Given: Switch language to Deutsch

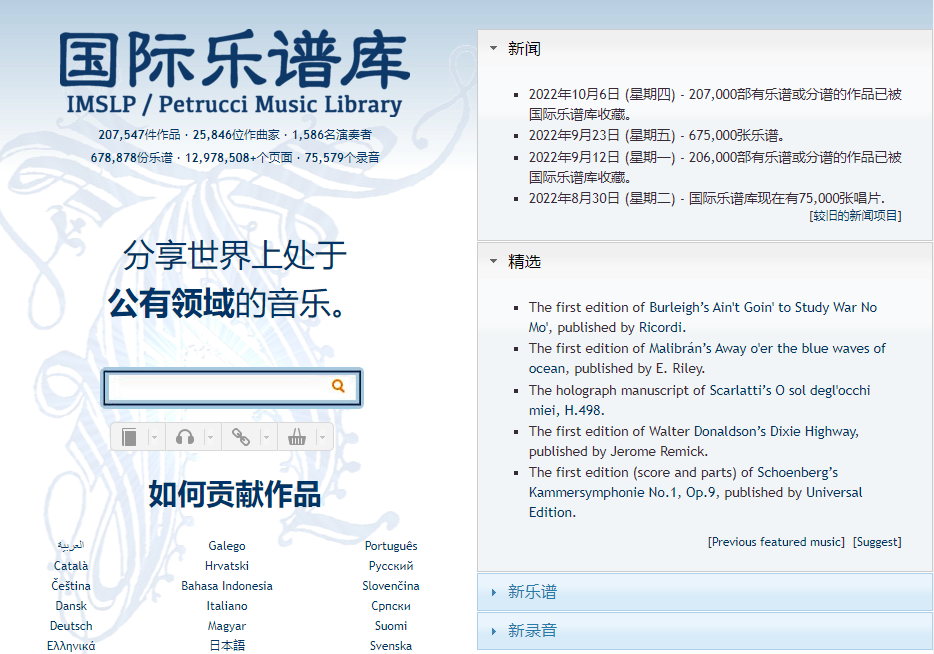Looking at the screenshot, I should coord(71,626).
